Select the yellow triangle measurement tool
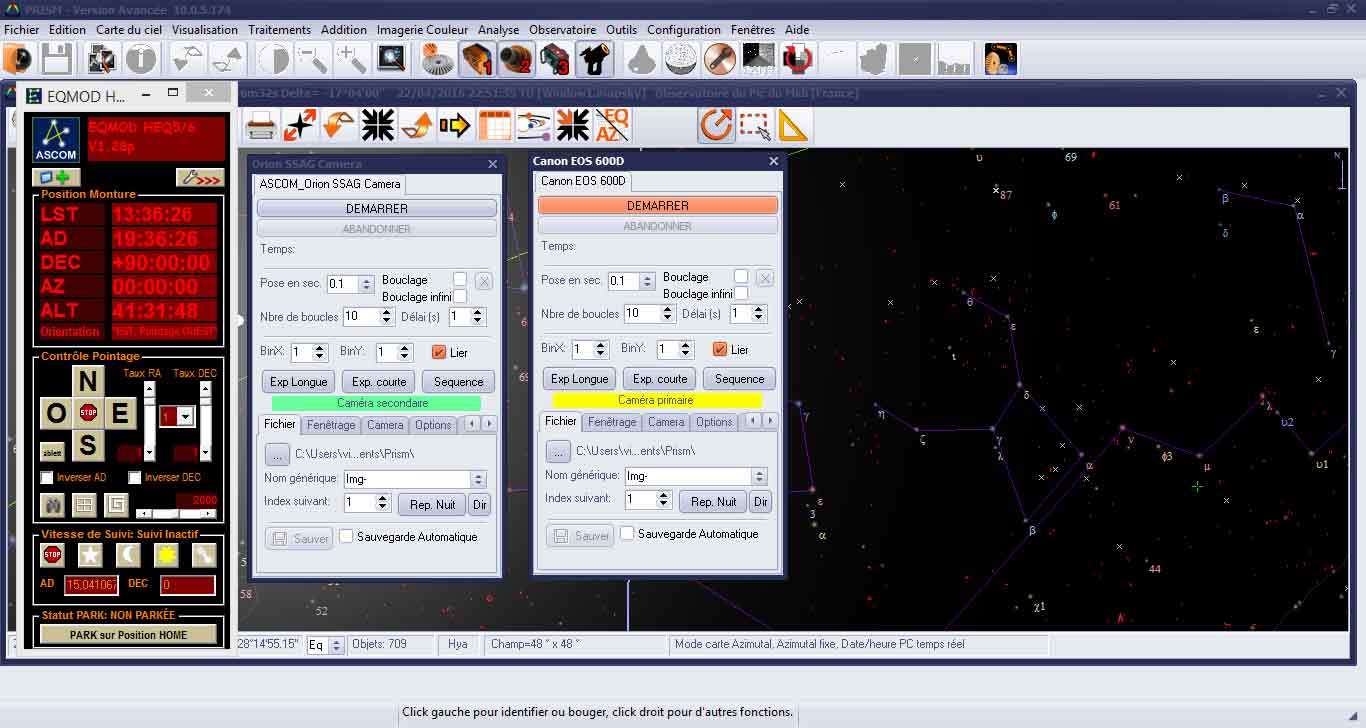This screenshot has height=728, width=1366. 792,126
